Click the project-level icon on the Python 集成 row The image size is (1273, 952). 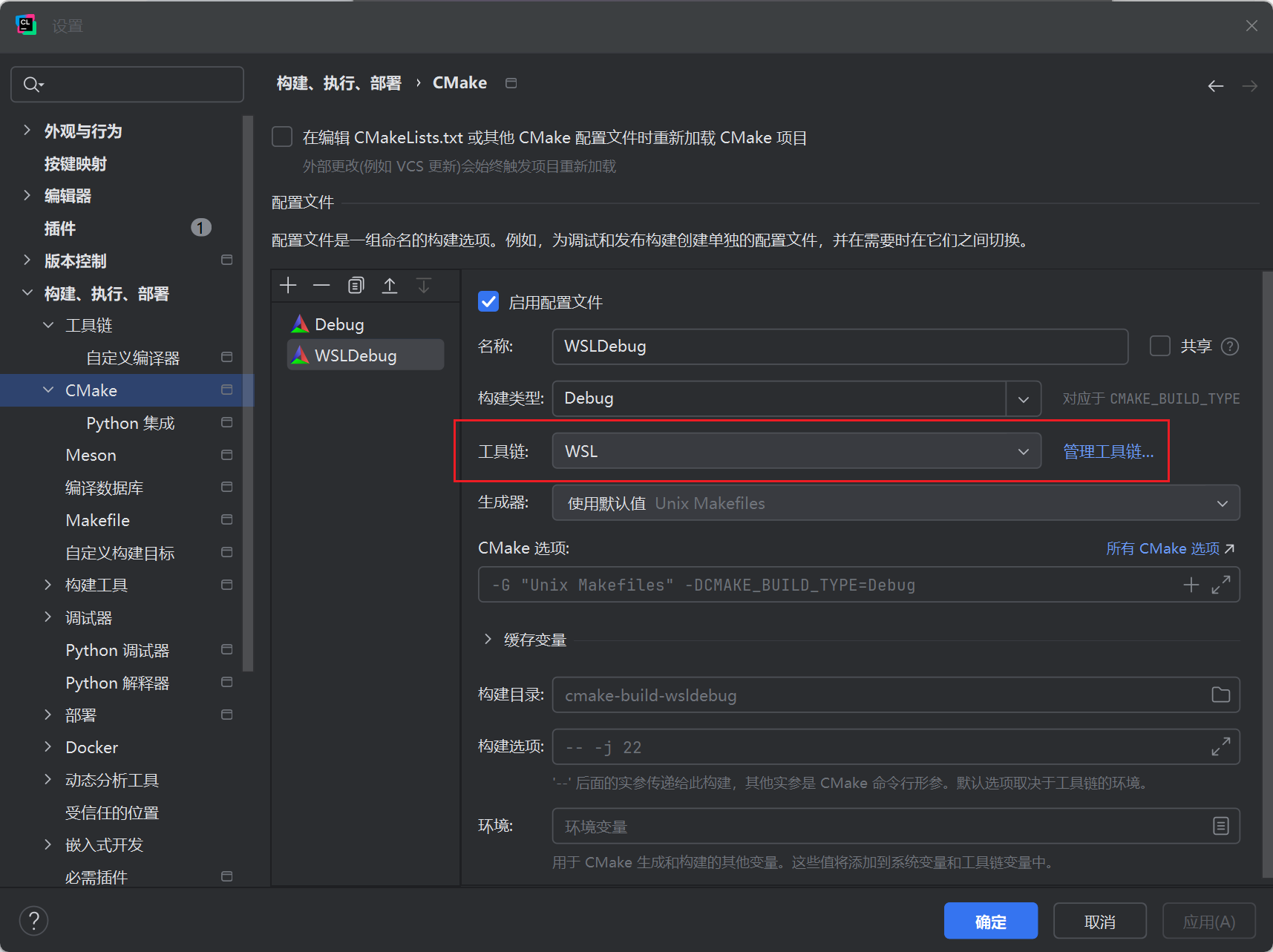tap(227, 422)
